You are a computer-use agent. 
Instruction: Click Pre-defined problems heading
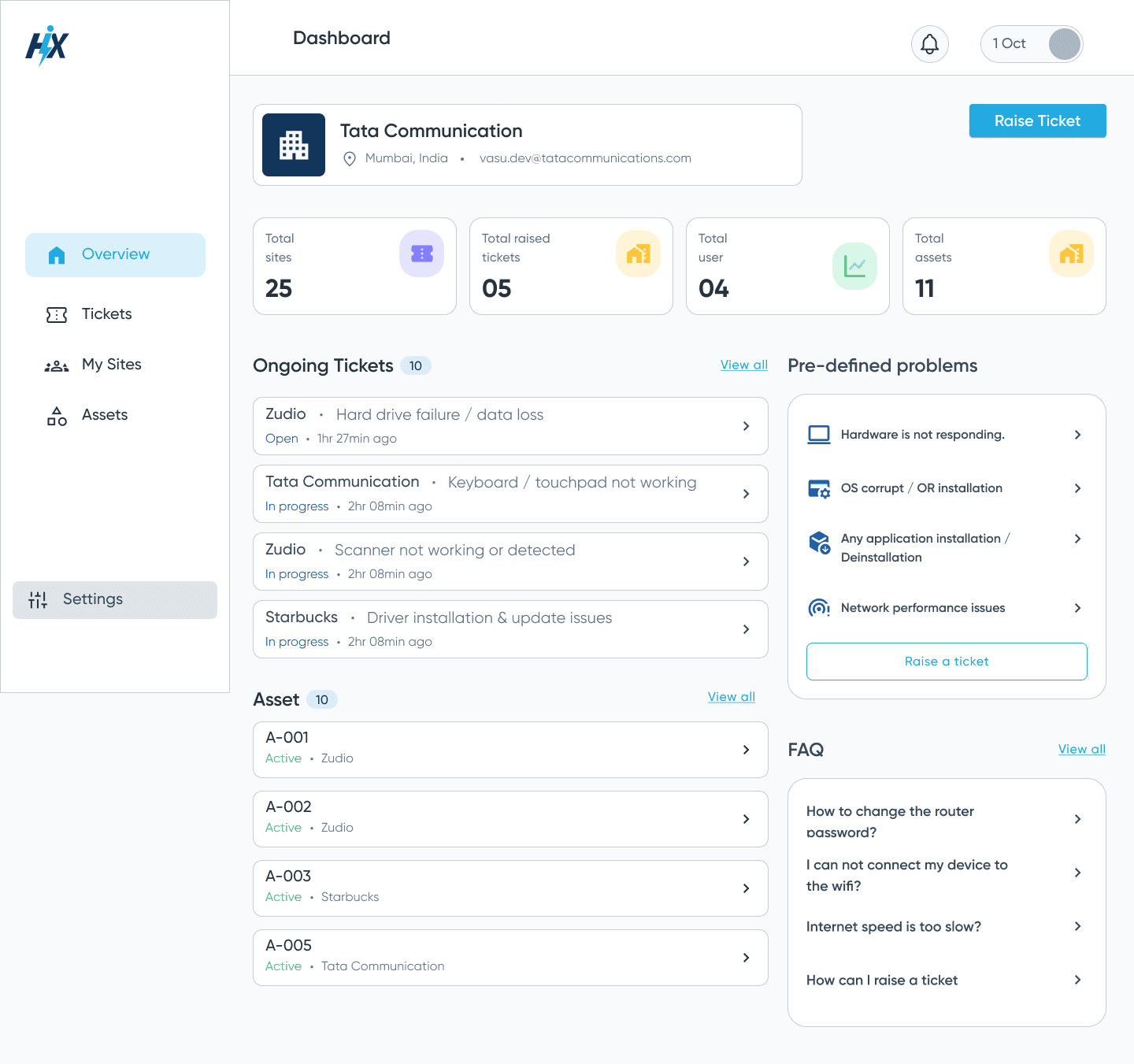tap(883, 365)
